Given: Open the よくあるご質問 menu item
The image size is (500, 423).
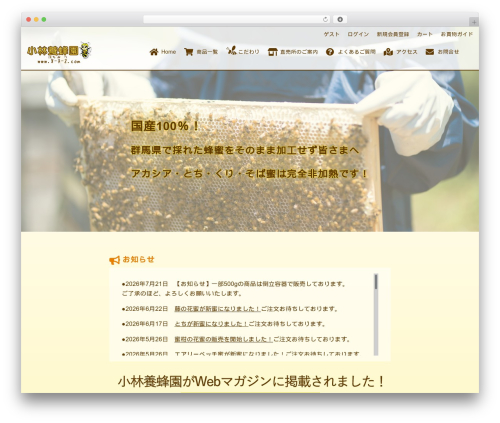Looking at the screenshot, I should click(351, 52).
